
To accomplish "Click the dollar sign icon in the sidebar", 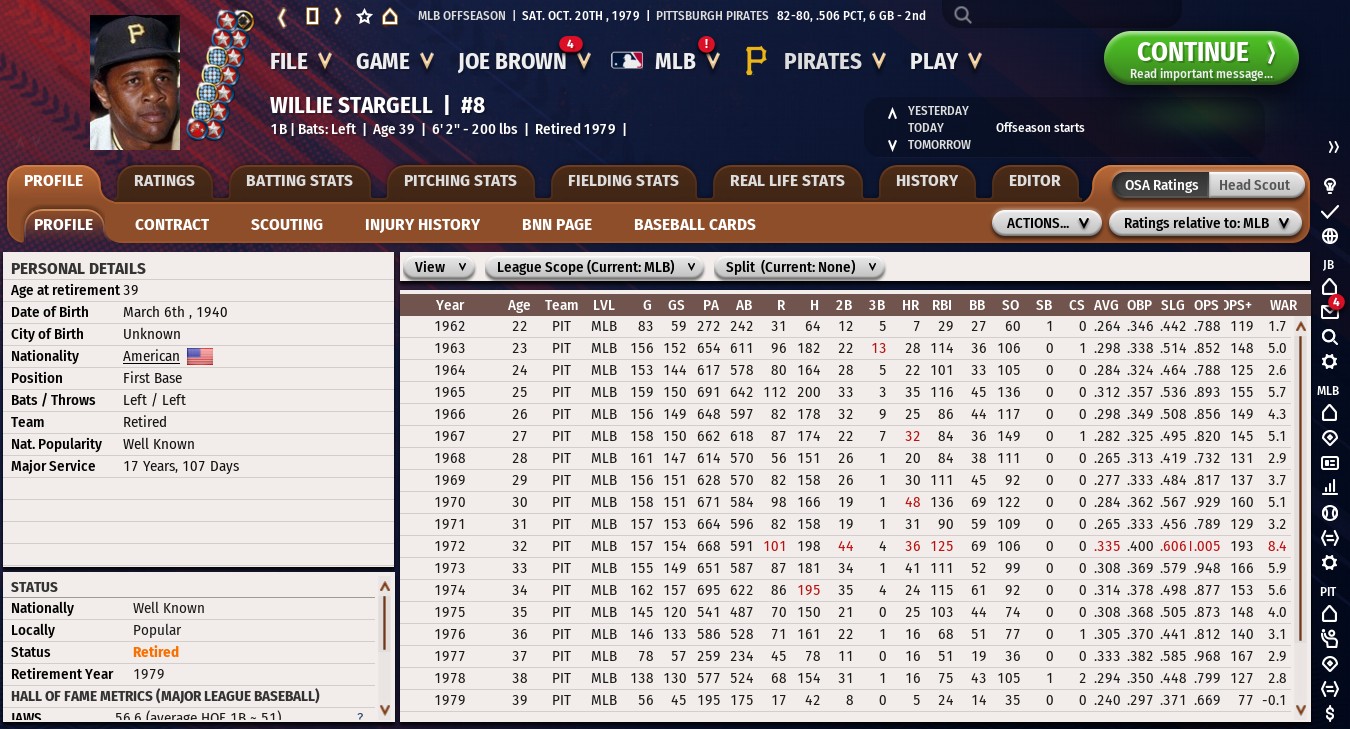I will coord(1330,713).
